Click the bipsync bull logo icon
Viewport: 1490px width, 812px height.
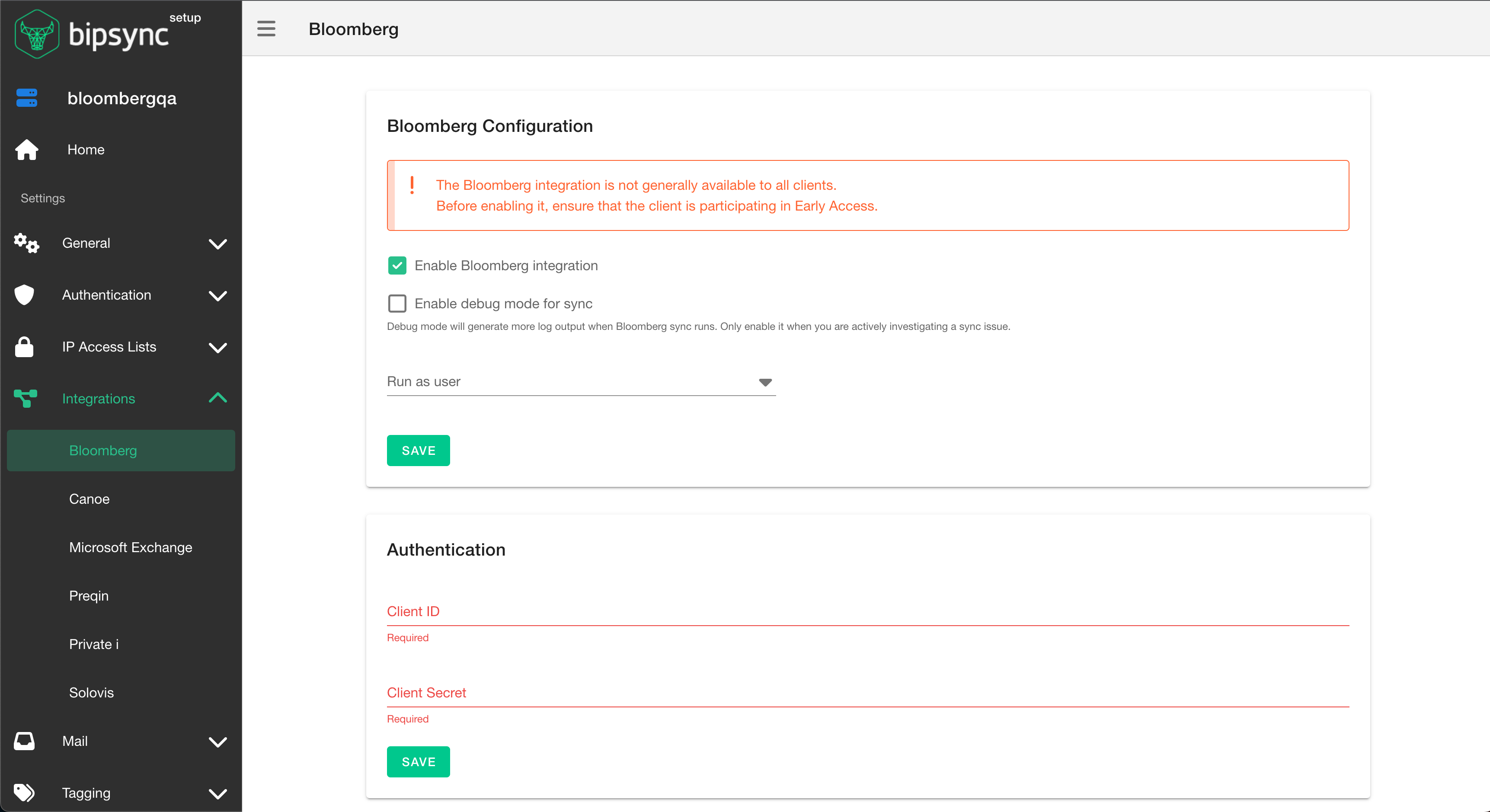(x=36, y=34)
